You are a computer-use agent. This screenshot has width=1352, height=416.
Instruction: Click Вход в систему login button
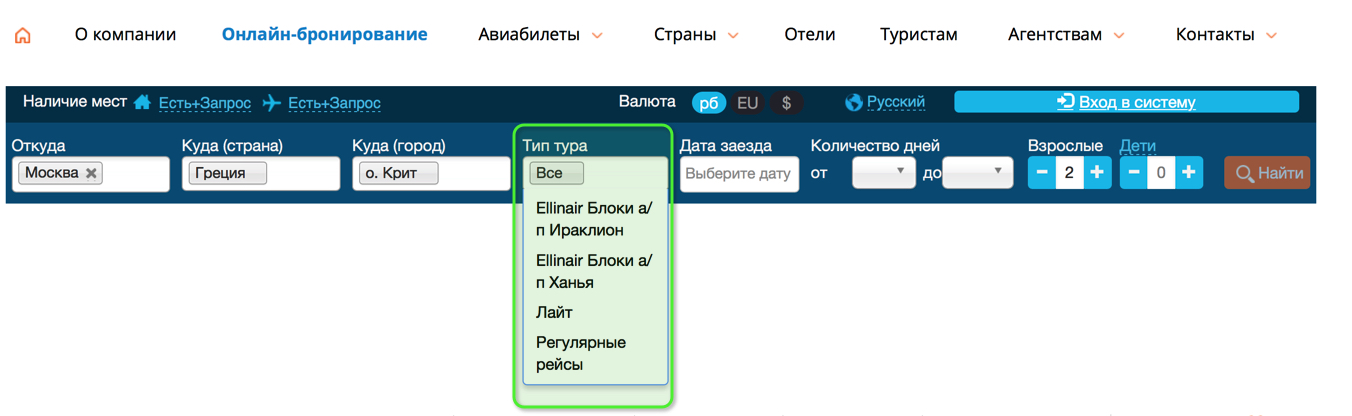pos(1126,102)
